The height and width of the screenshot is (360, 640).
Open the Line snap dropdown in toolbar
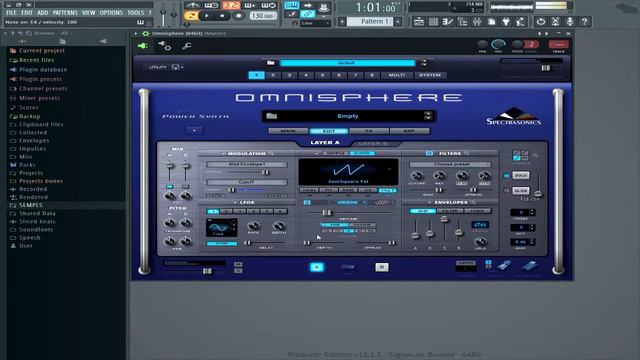click(x=316, y=23)
